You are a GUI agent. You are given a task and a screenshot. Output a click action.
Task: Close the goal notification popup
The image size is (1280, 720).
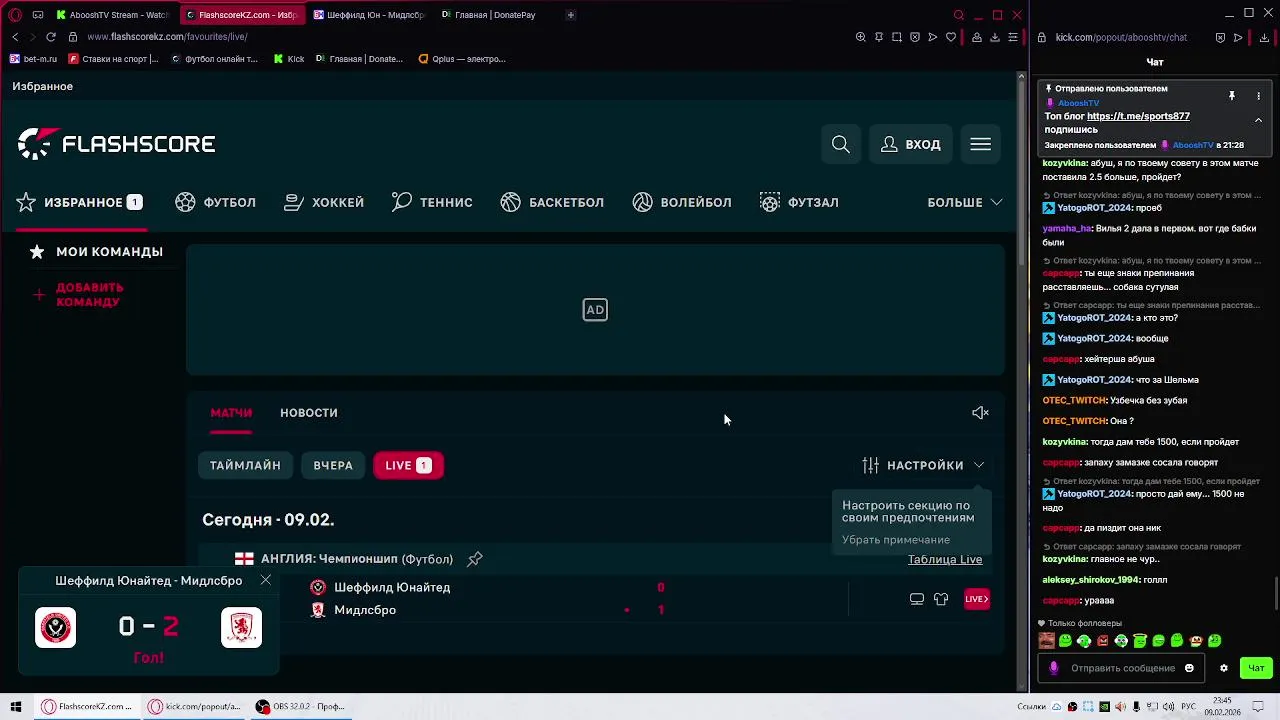point(265,580)
